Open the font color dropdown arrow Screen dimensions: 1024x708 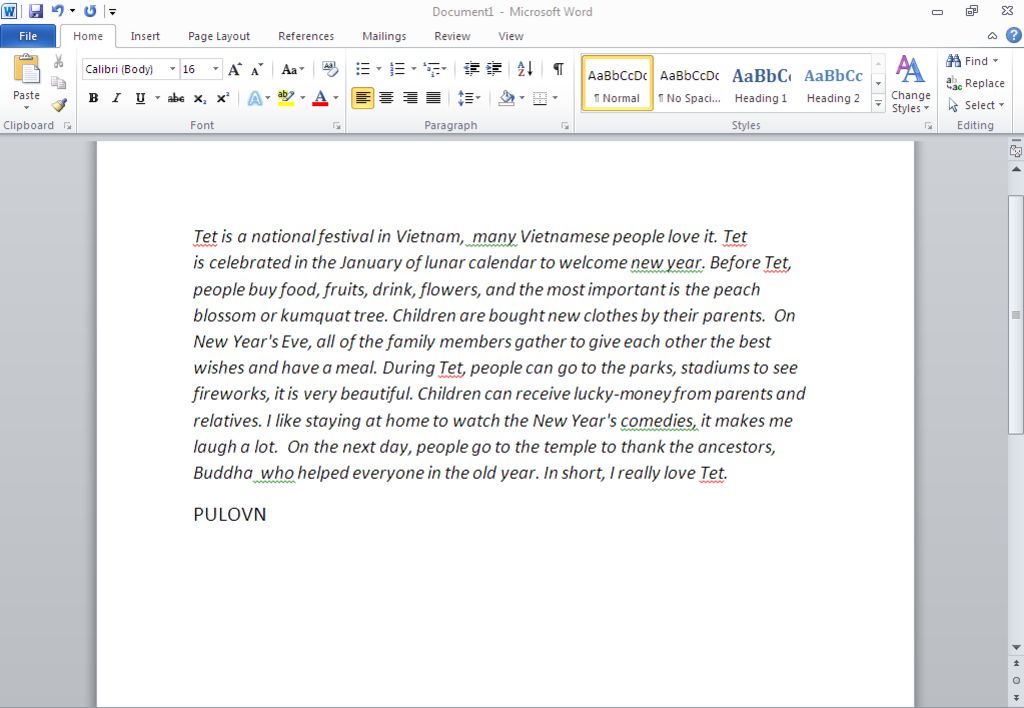click(336, 98)
